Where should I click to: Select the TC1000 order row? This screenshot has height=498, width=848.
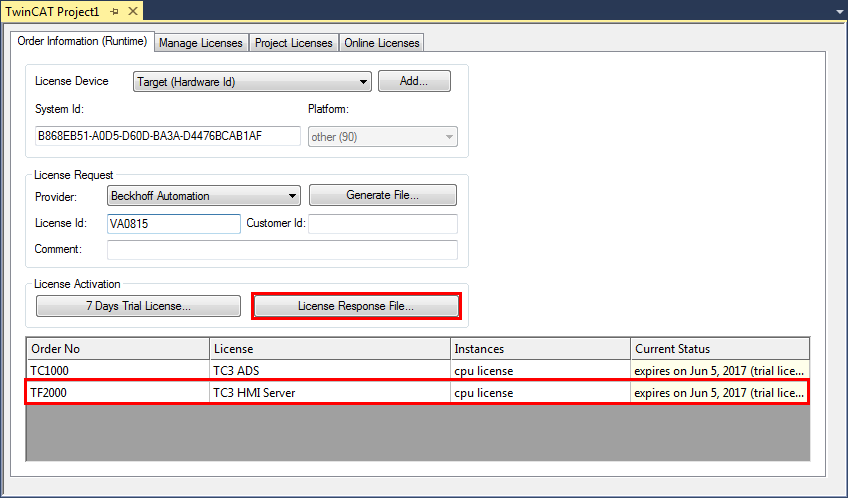[x=418, y=371]
